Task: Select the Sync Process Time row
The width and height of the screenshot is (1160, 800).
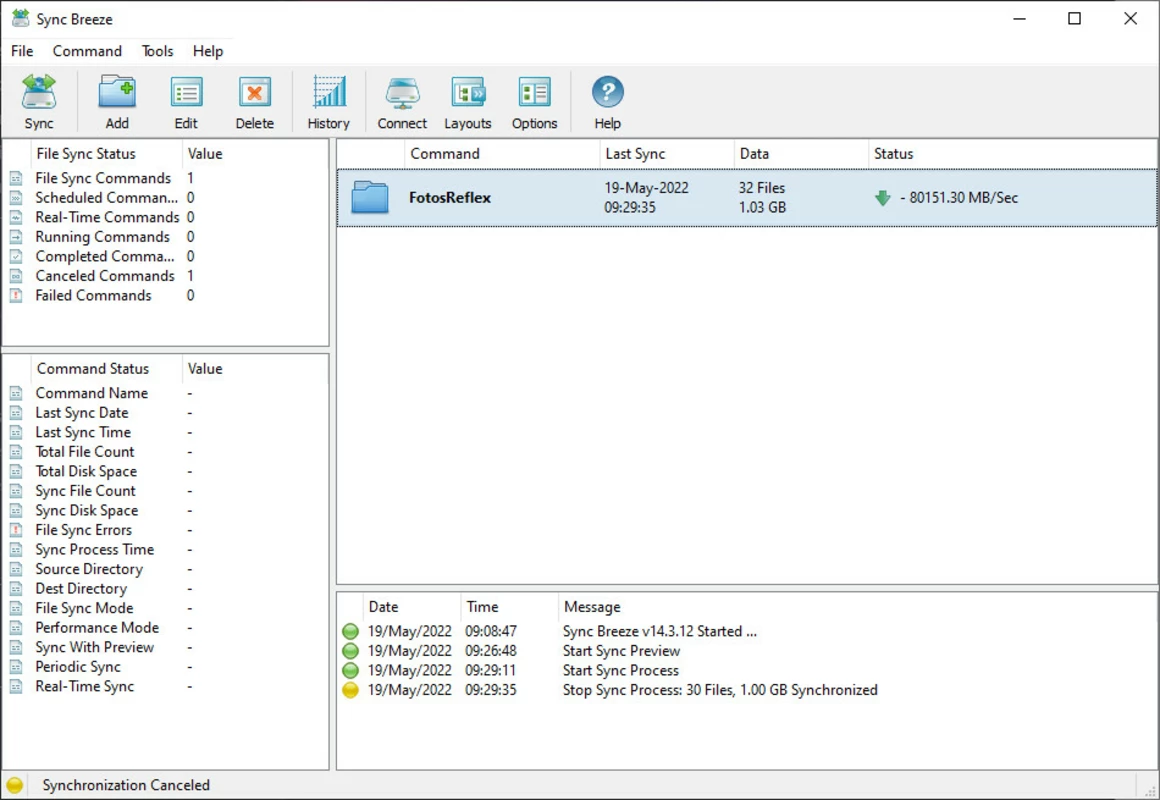Action: click(165, 549)
